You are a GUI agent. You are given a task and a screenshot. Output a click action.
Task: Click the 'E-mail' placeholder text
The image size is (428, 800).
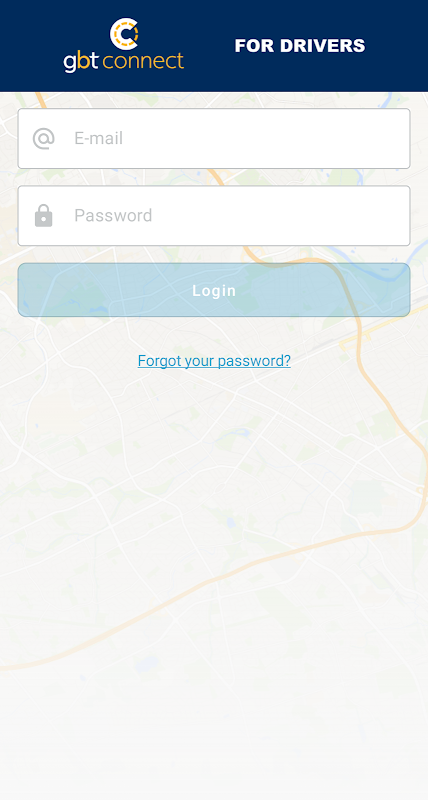pyautogui.click(x=98, y=138)
